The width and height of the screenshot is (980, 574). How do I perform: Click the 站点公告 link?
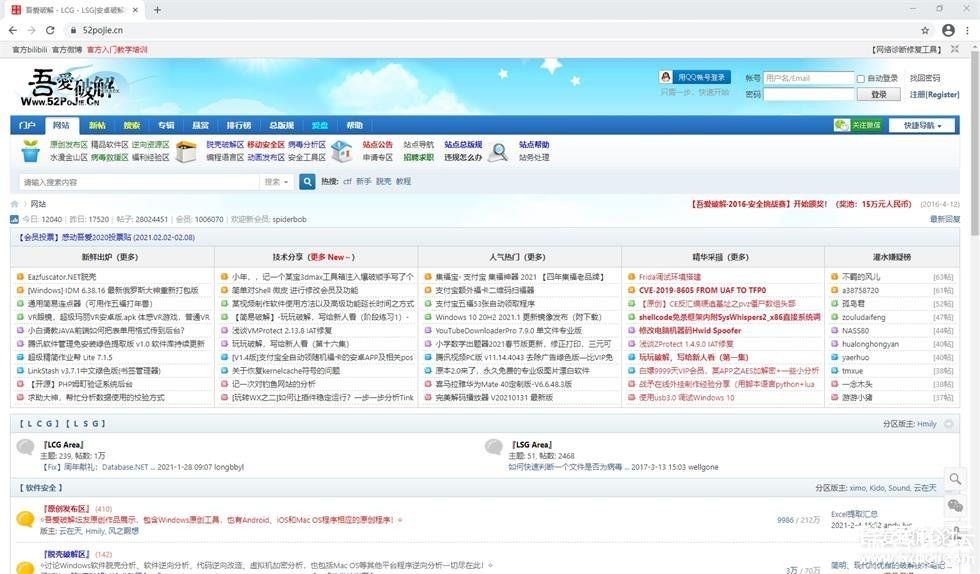(x=378, y=144)
